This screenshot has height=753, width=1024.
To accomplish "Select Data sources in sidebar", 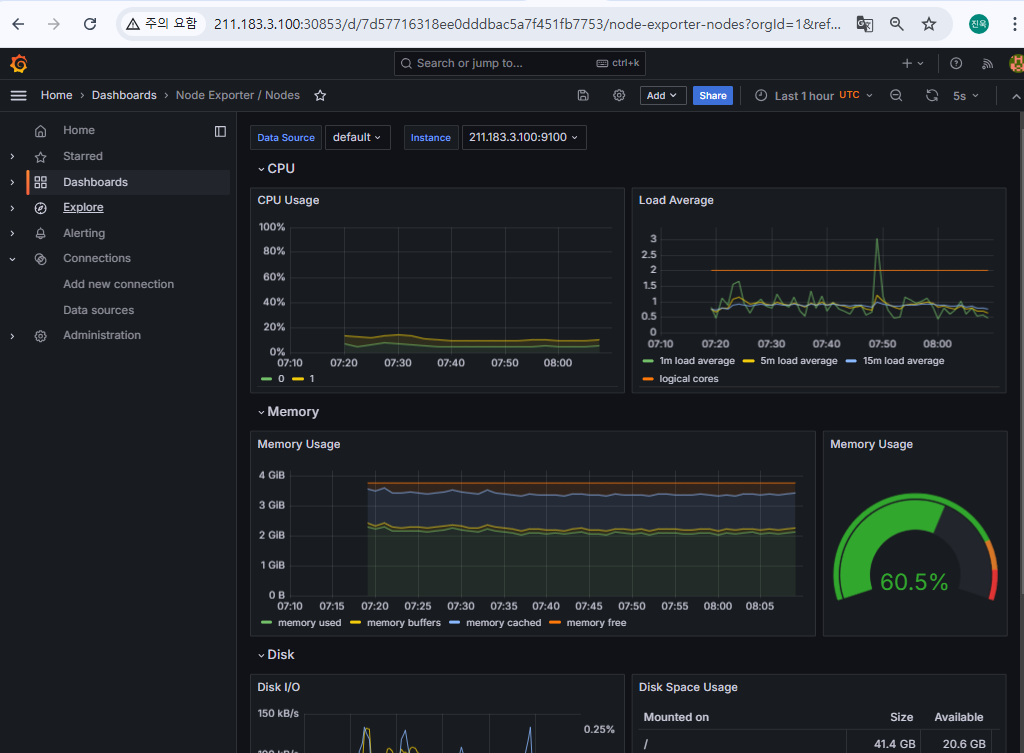I will tap(98, 310).
